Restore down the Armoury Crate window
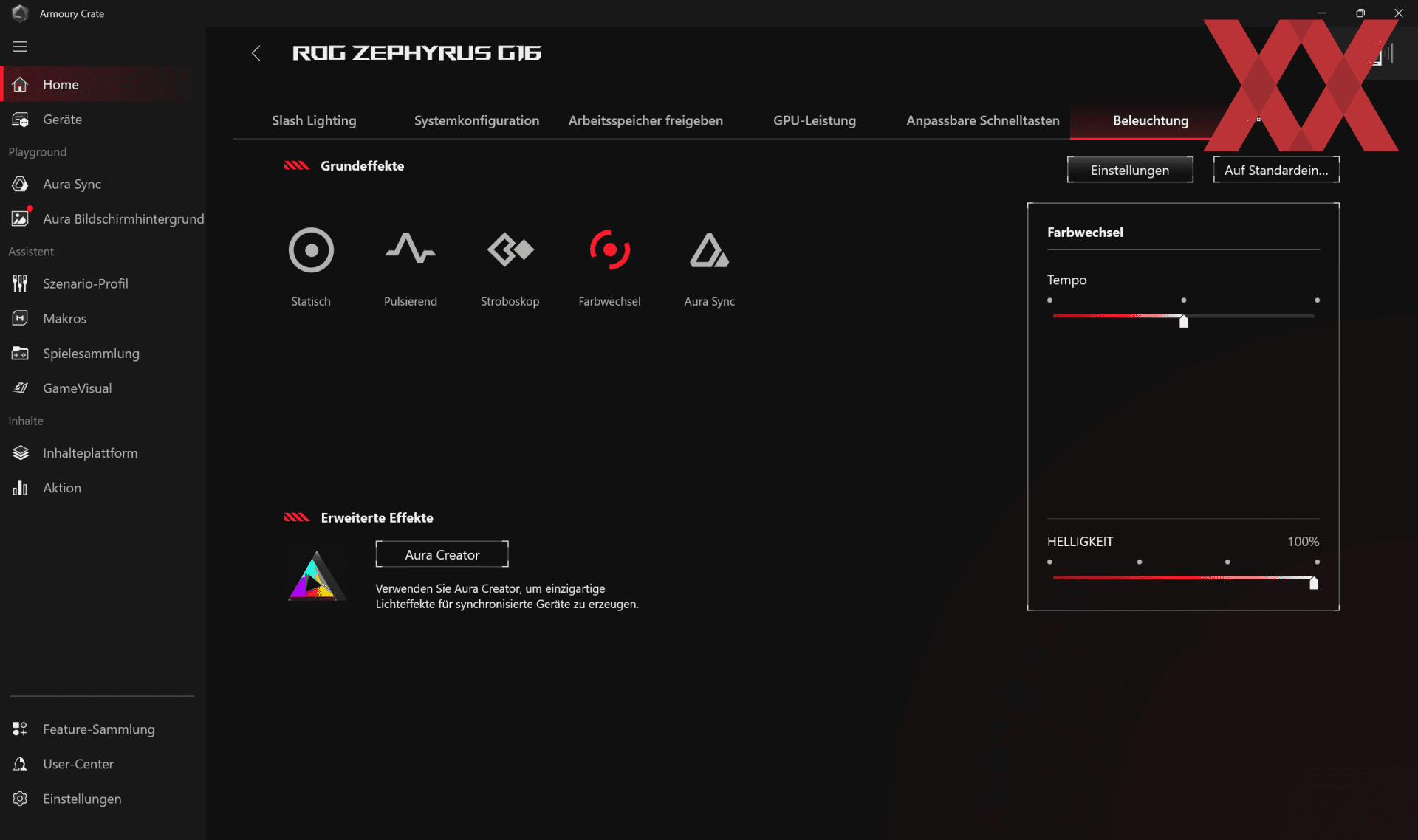Image resolution: width=1418 pixels, height=840 pixels. point(1360,13)
